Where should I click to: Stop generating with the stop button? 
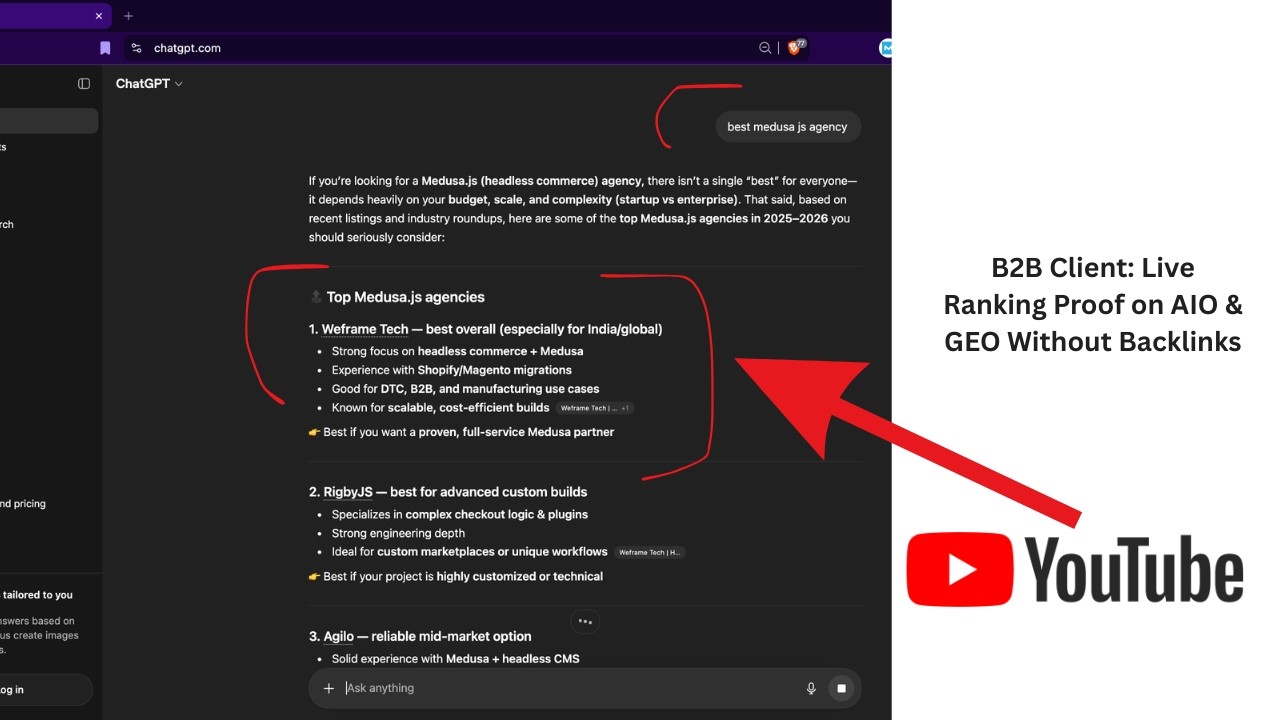pos(841,688)
